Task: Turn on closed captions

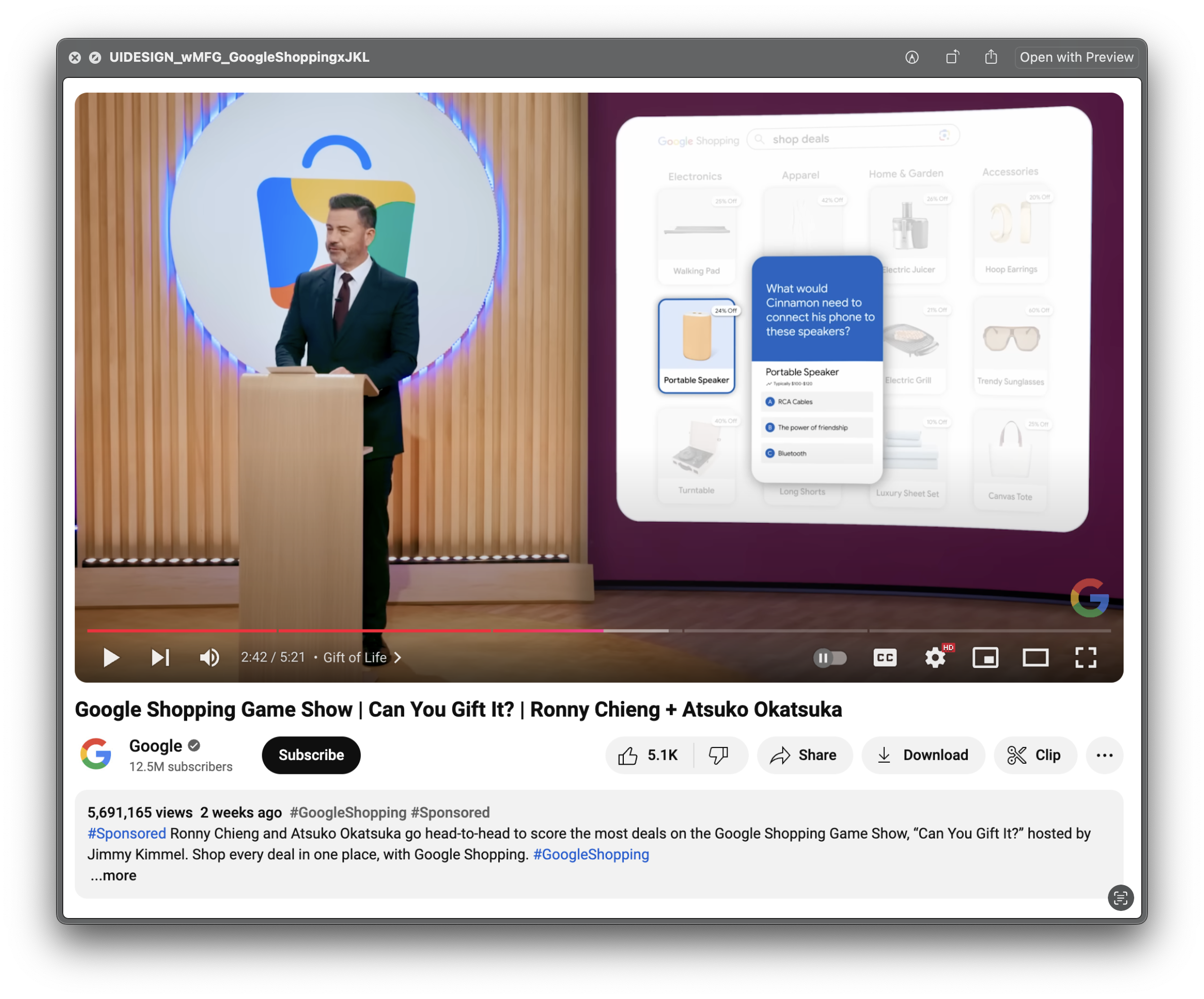Action: (x=885, y=657)
